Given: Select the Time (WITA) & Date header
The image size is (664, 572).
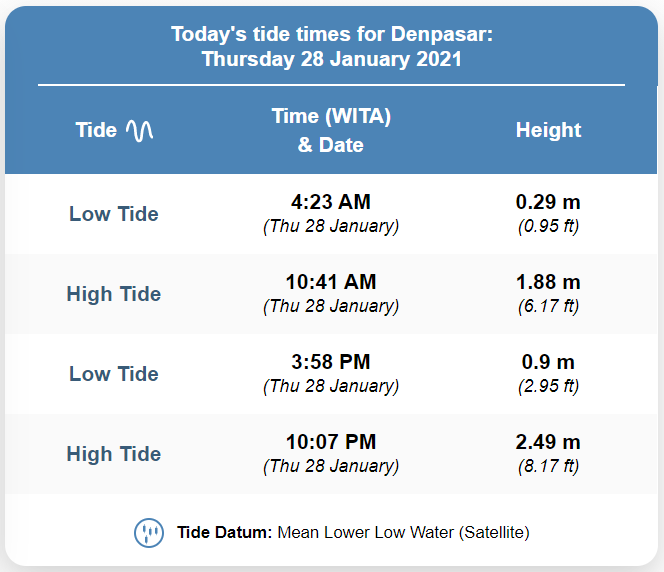Looking at the screenshot, I should point(331,130).
